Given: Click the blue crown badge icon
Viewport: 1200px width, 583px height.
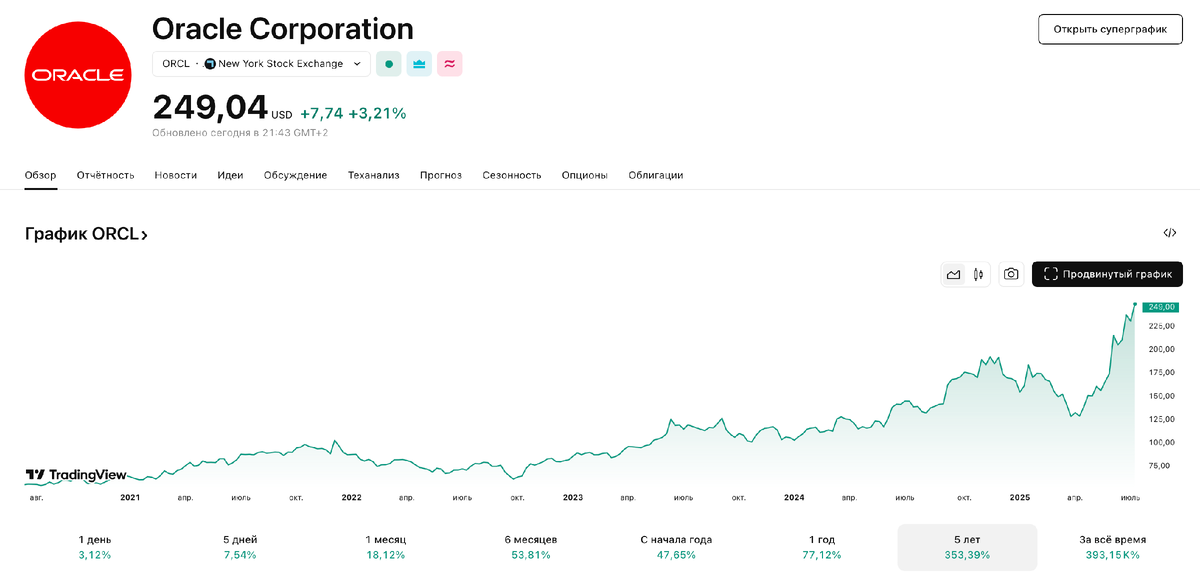Looking at the screenshot, I should point(419,64).
